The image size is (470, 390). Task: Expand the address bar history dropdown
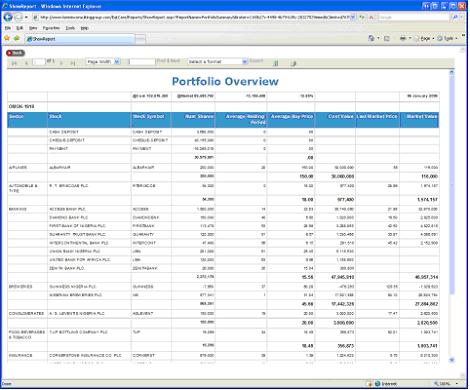(x=354, y=17)
